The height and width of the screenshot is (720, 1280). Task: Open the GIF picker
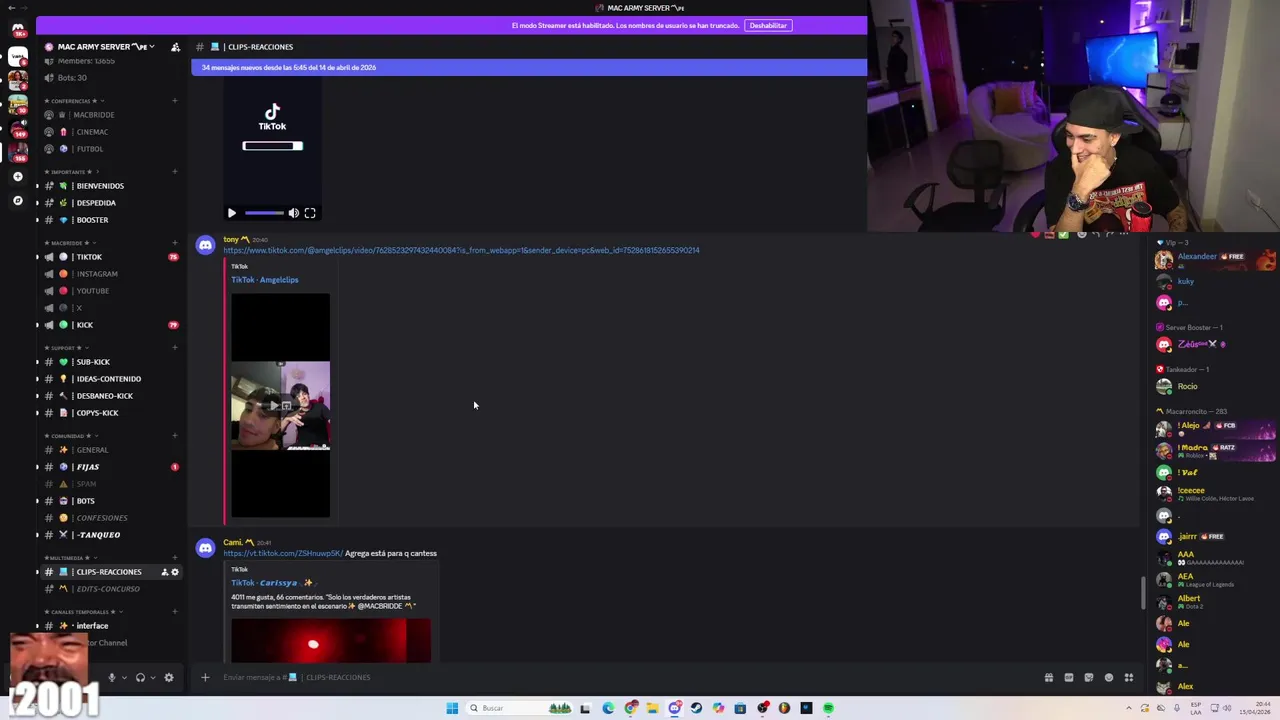(1069, 677)
